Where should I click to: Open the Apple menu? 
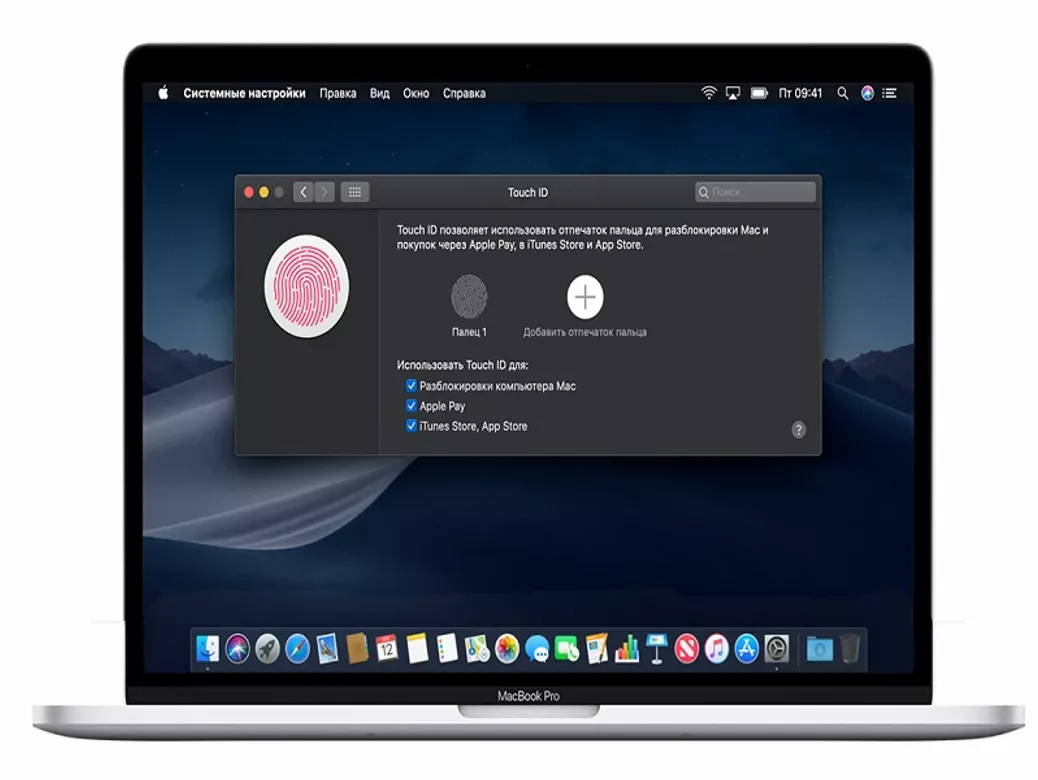click(164, 93)
